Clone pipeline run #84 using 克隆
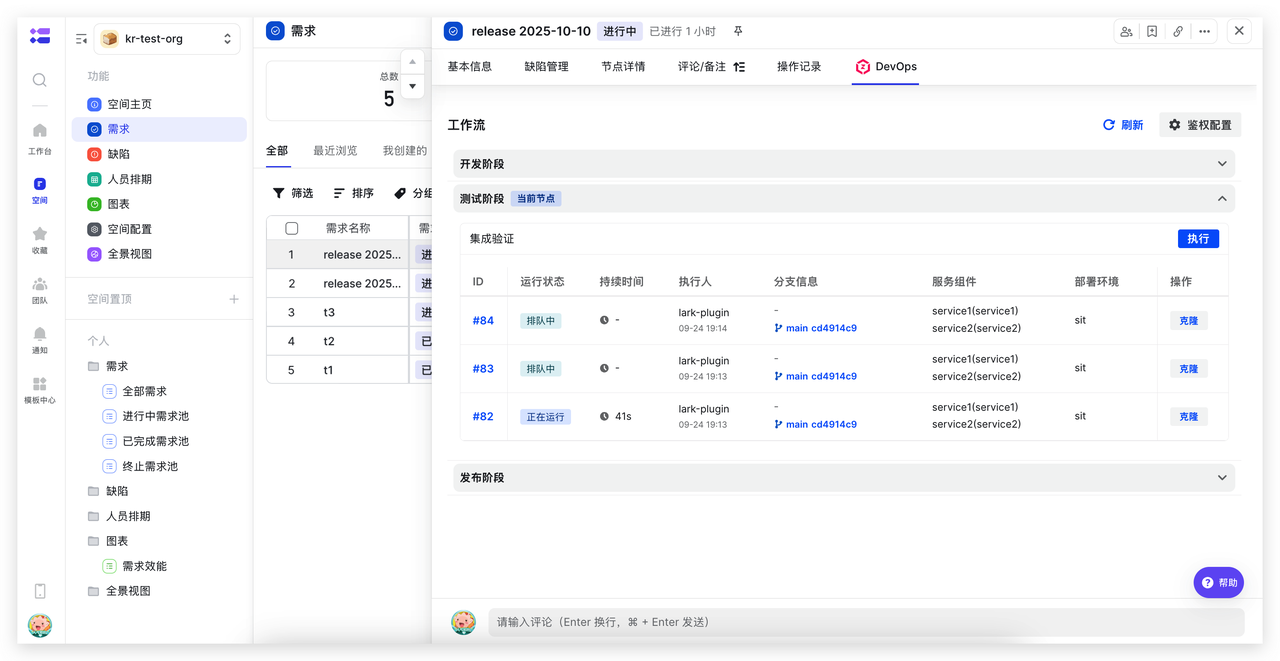Screen dimensions: 1280x661 coord(1188,320)
